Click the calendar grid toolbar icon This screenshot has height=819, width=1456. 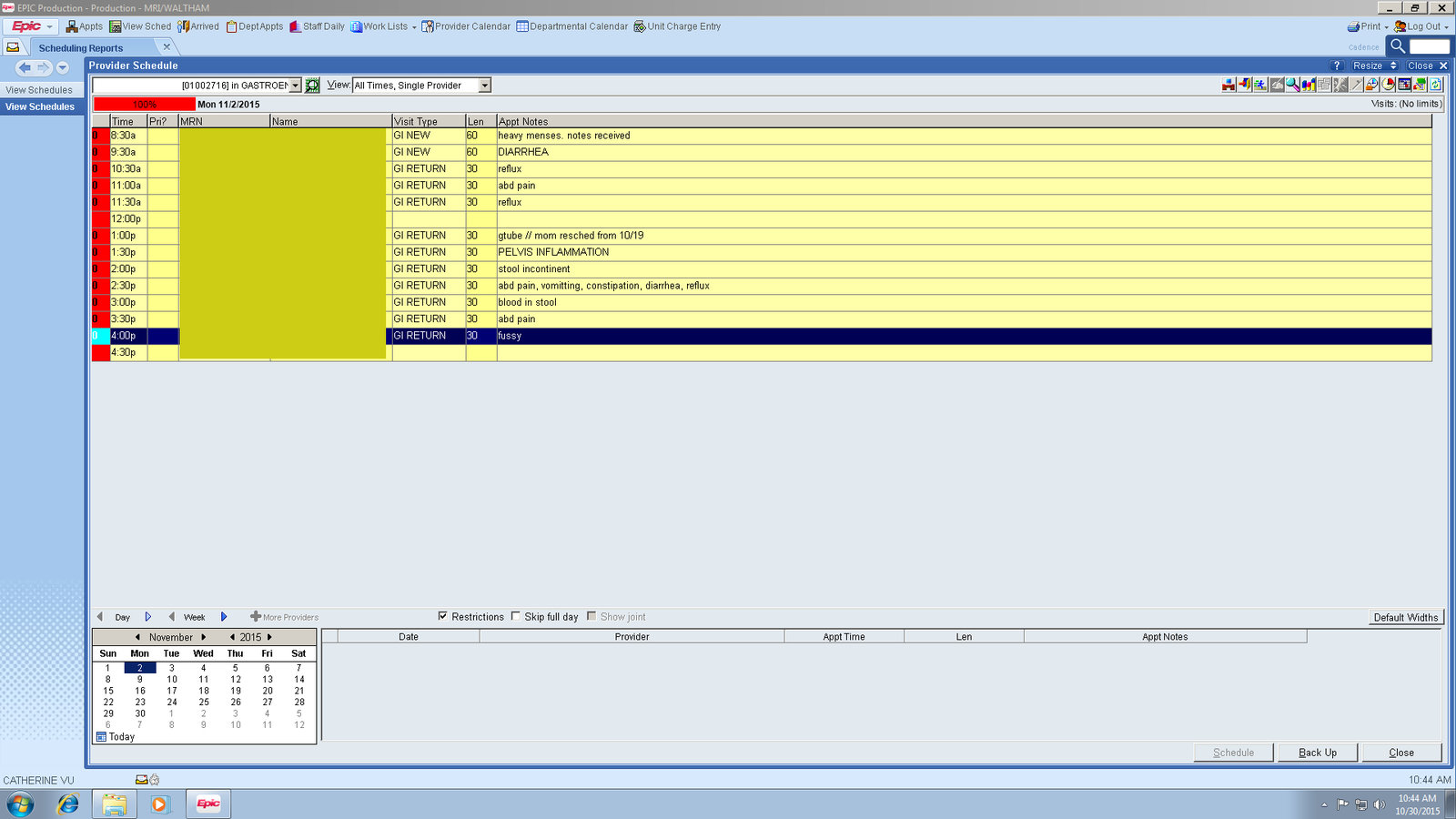point(1404,85)
